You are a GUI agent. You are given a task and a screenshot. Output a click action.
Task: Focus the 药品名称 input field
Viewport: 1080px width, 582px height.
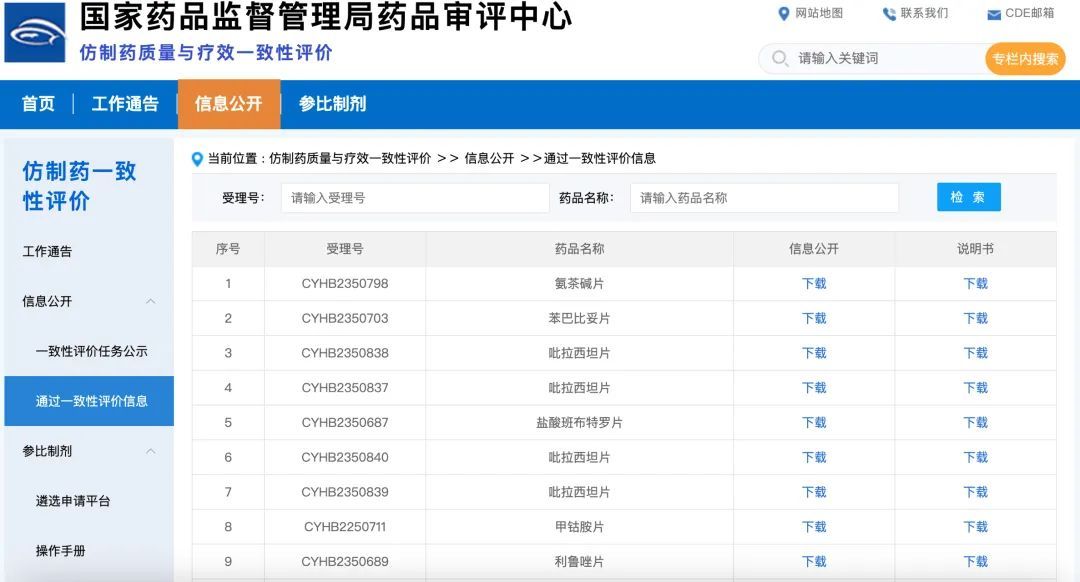[x=764, y=198]
